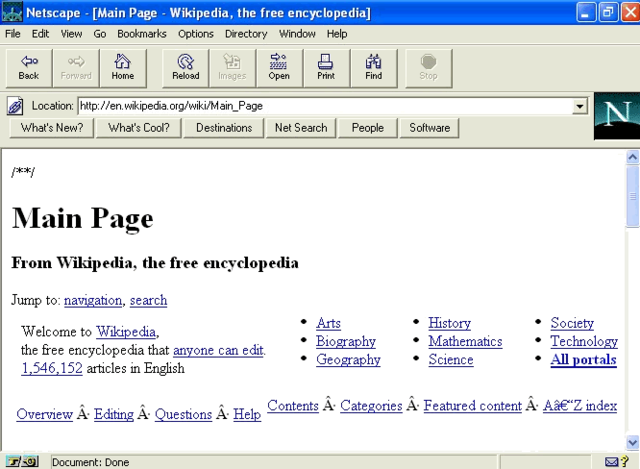
Task: Open the Home page button
Action: click(123, 68)
